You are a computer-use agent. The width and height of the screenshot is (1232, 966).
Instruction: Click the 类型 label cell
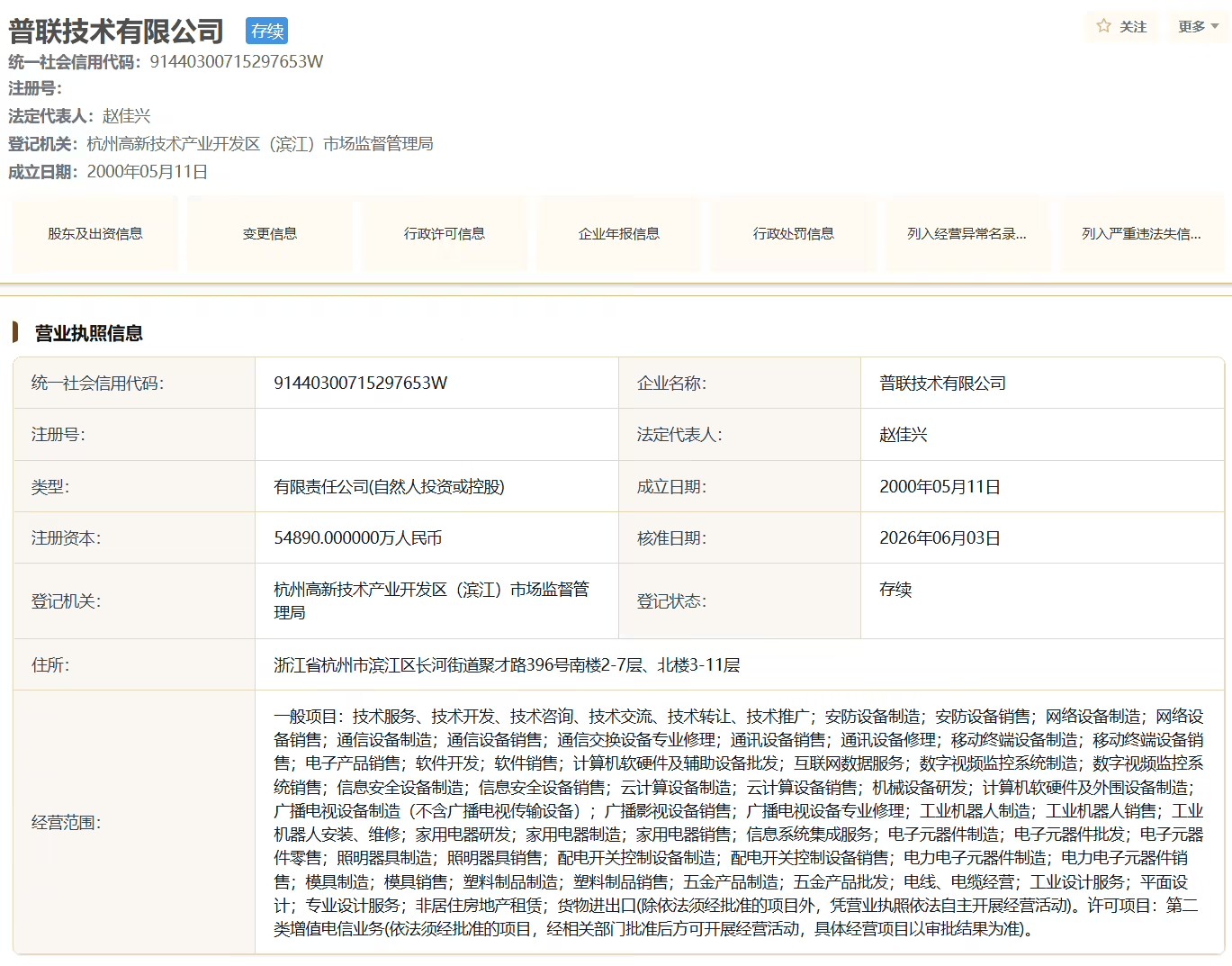pyautogui.click(x=134, y=486)
